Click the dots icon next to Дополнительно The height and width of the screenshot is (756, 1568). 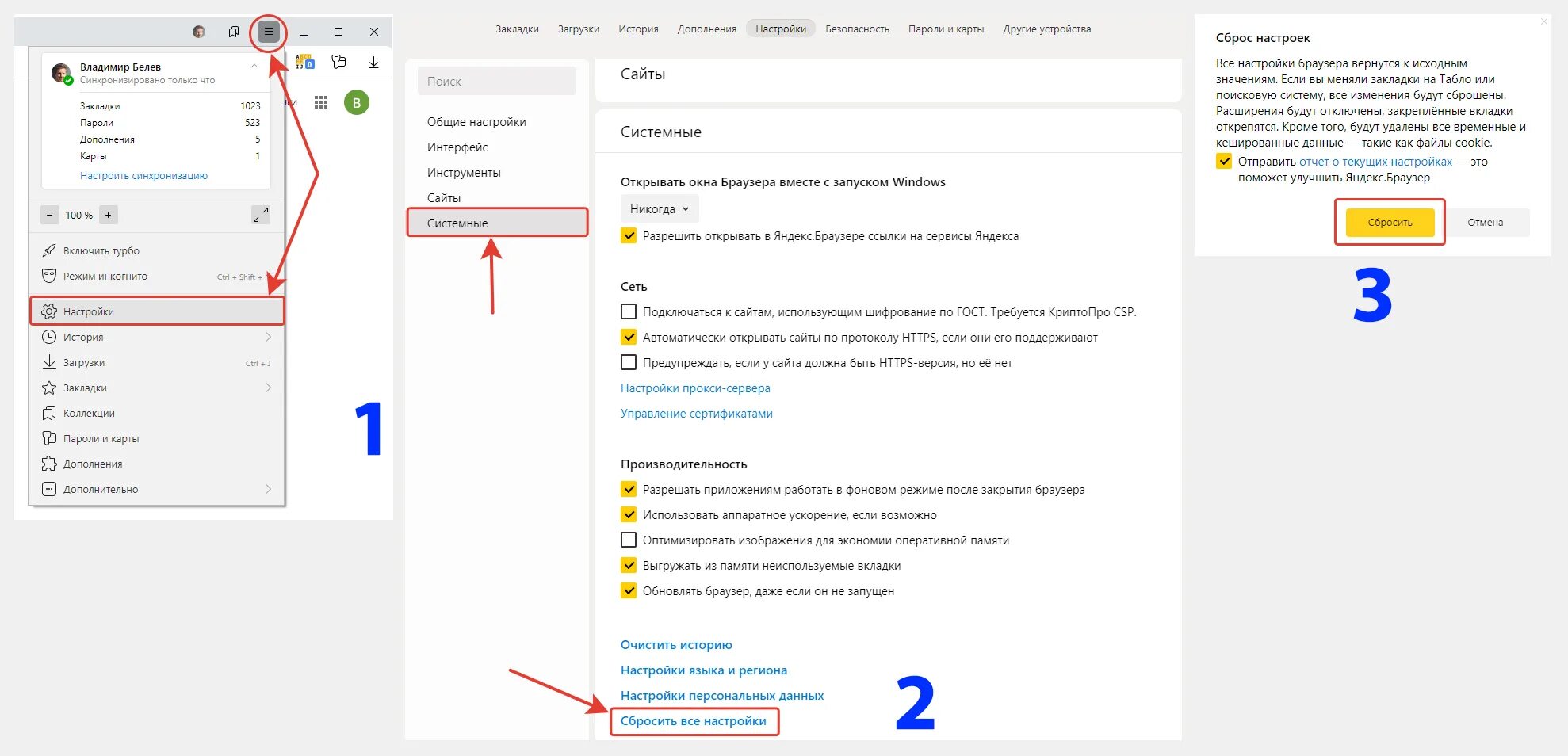pos(49,489)
